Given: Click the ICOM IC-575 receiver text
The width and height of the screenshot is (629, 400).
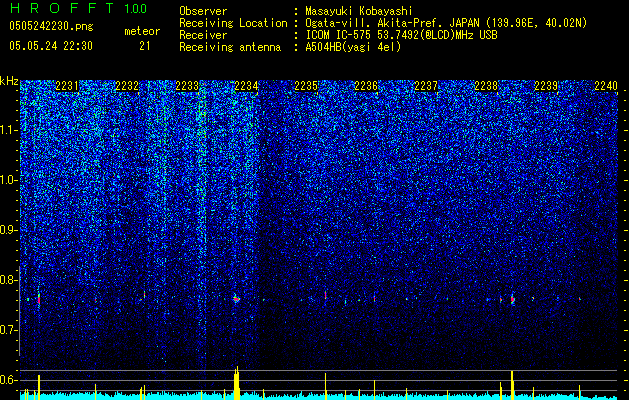Looking at the screenshot, I should (401, 35).
